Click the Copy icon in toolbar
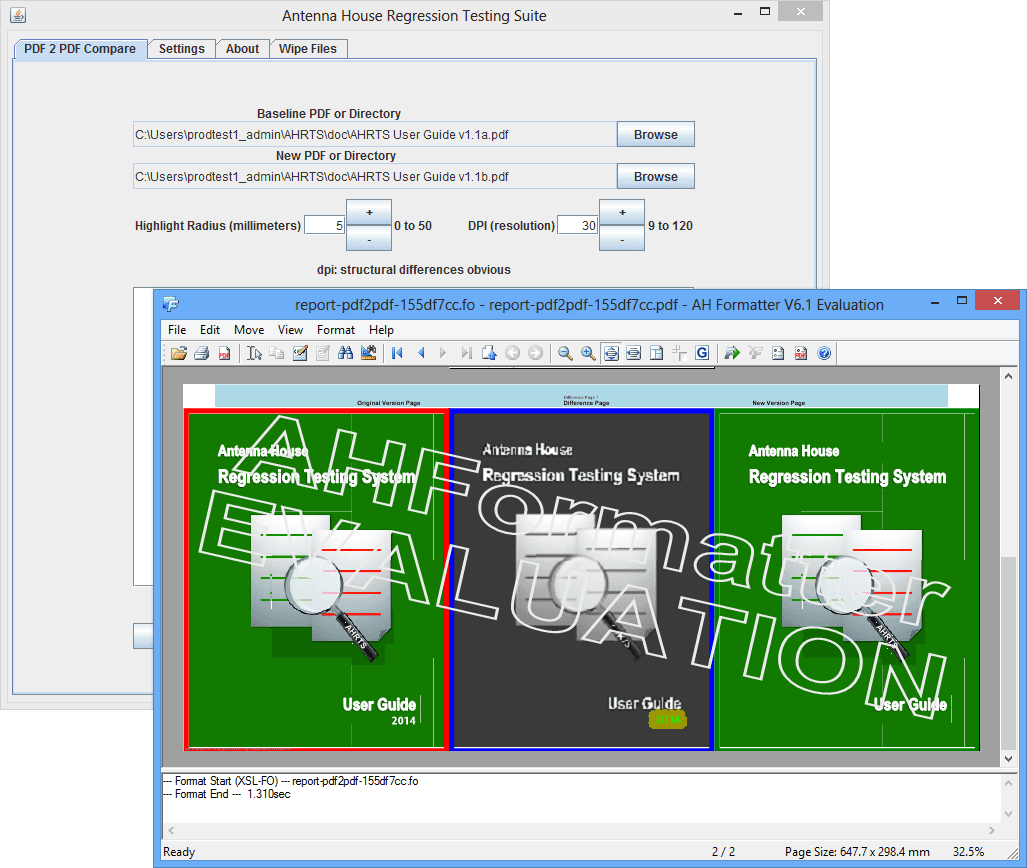Viewport: 1027px width, 868px height. coord(277,353)
